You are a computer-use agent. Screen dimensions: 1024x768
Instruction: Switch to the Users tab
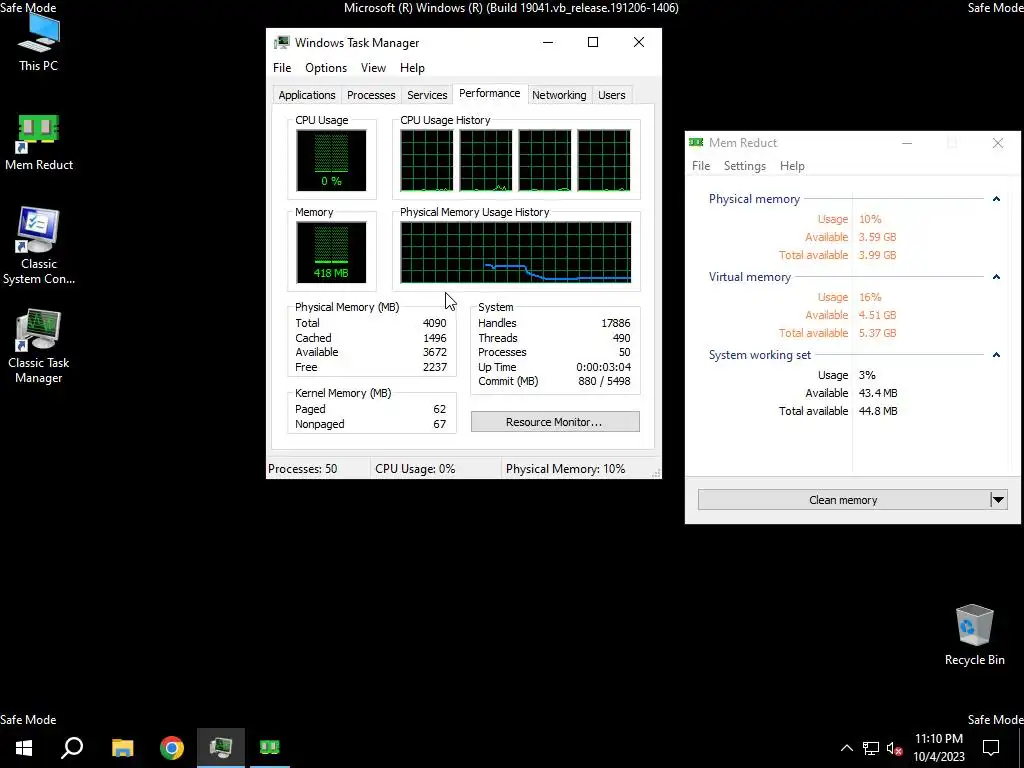(611, 95)
